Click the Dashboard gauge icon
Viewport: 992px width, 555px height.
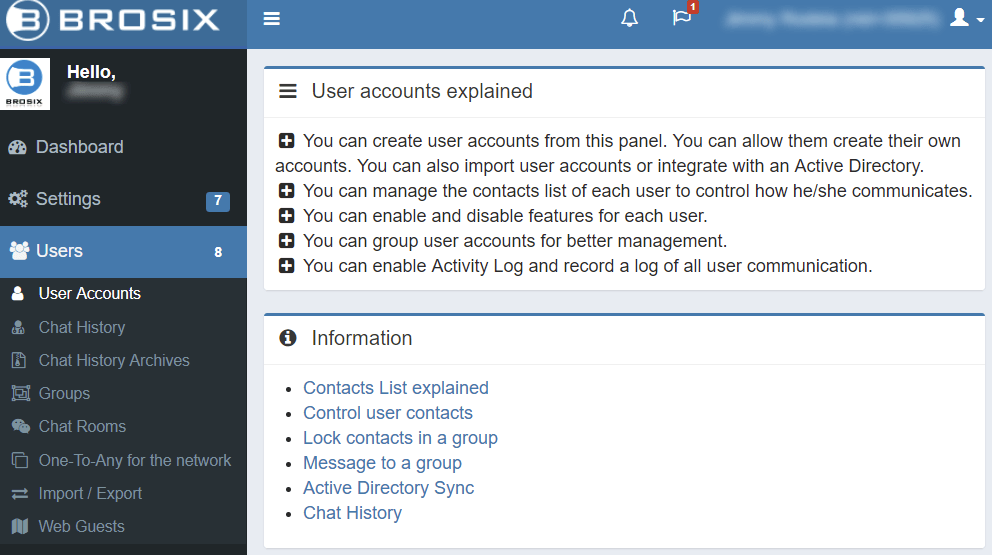[18, 147]
